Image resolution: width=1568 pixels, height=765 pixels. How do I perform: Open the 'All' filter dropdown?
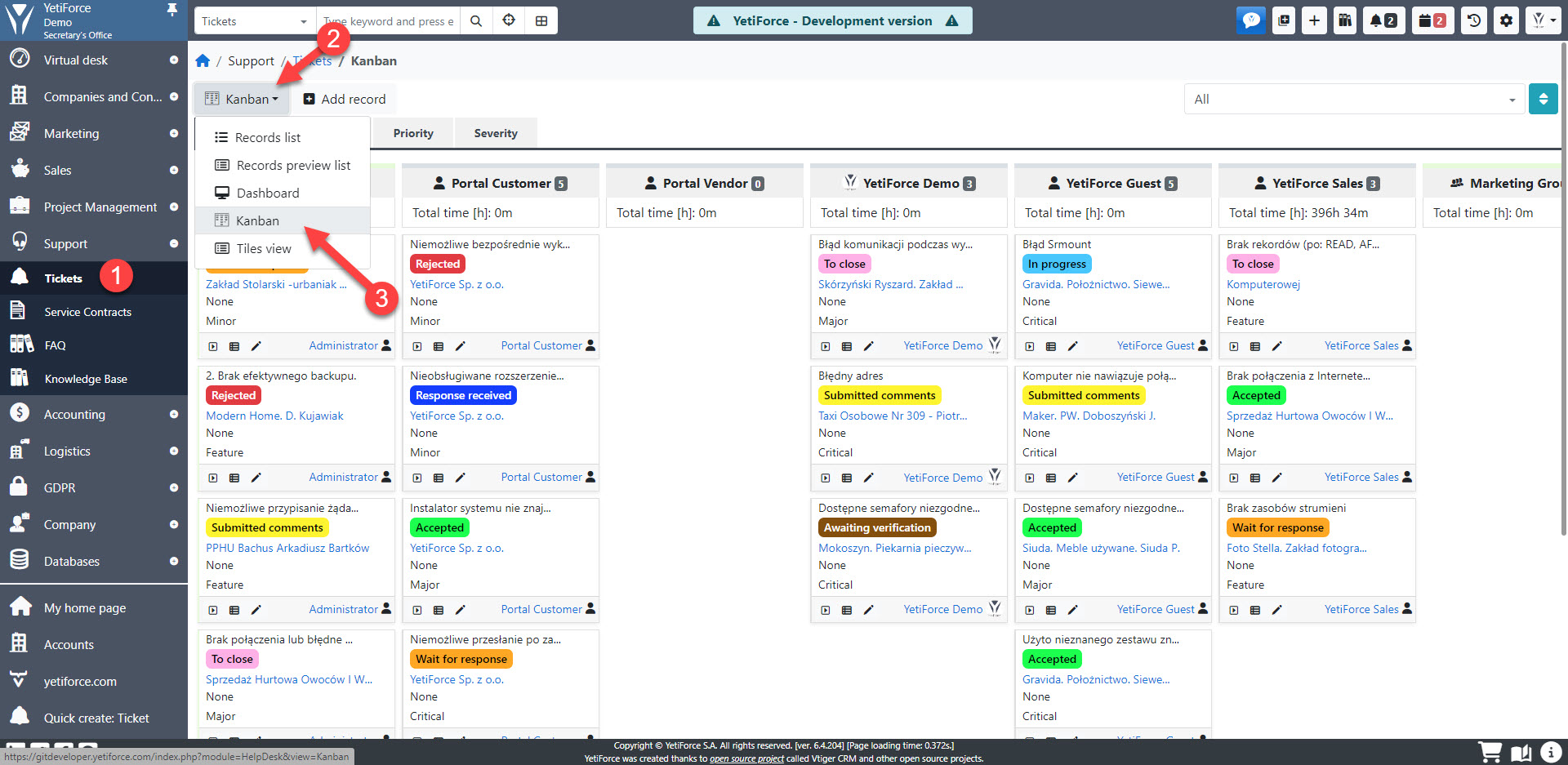pos(1354,99)
